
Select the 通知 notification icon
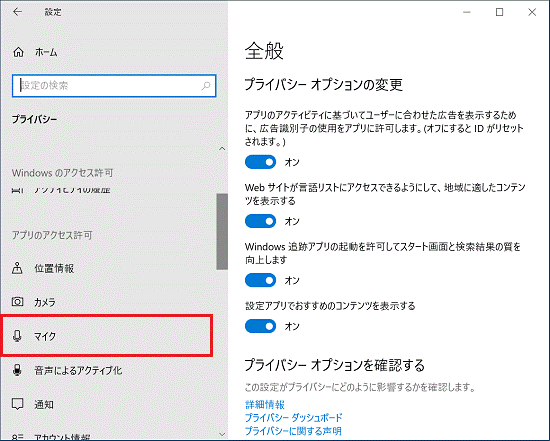click(18, 404)
